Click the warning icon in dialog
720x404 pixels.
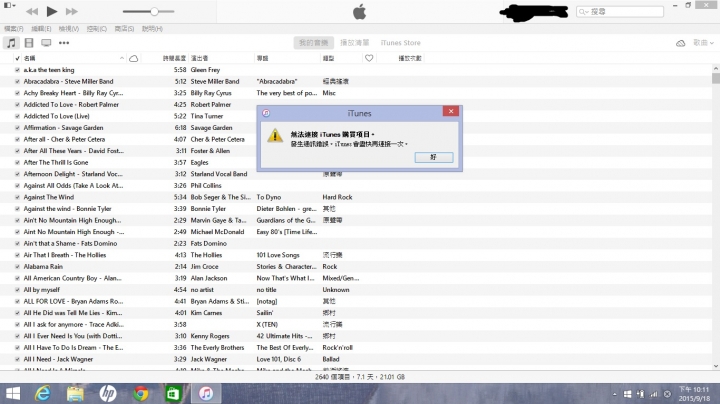pos(275,135)
